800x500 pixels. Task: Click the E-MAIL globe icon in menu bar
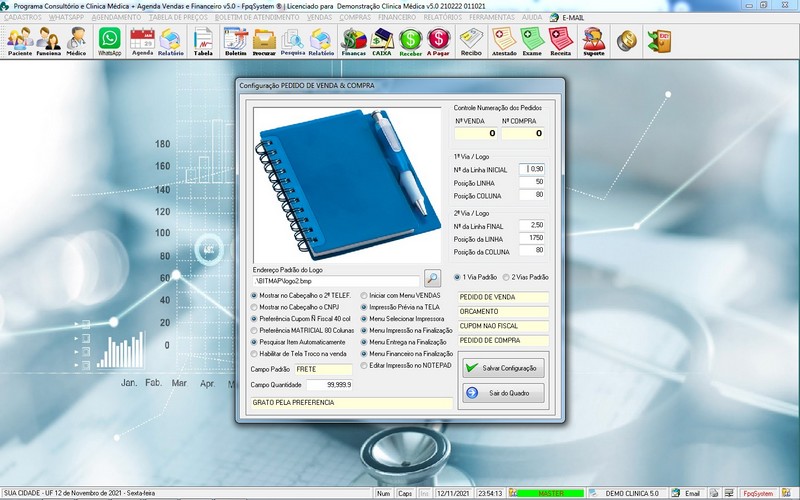coord(554,17)
